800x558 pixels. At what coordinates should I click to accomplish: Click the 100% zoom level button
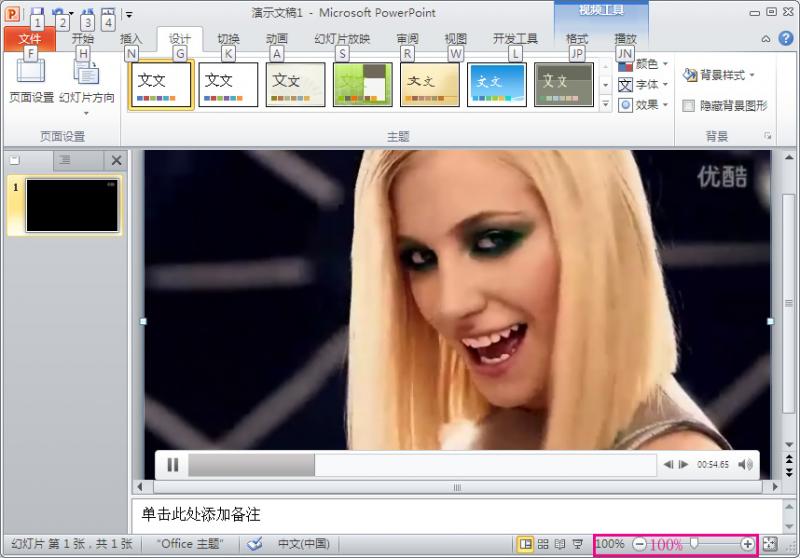[x=610, y=544]
